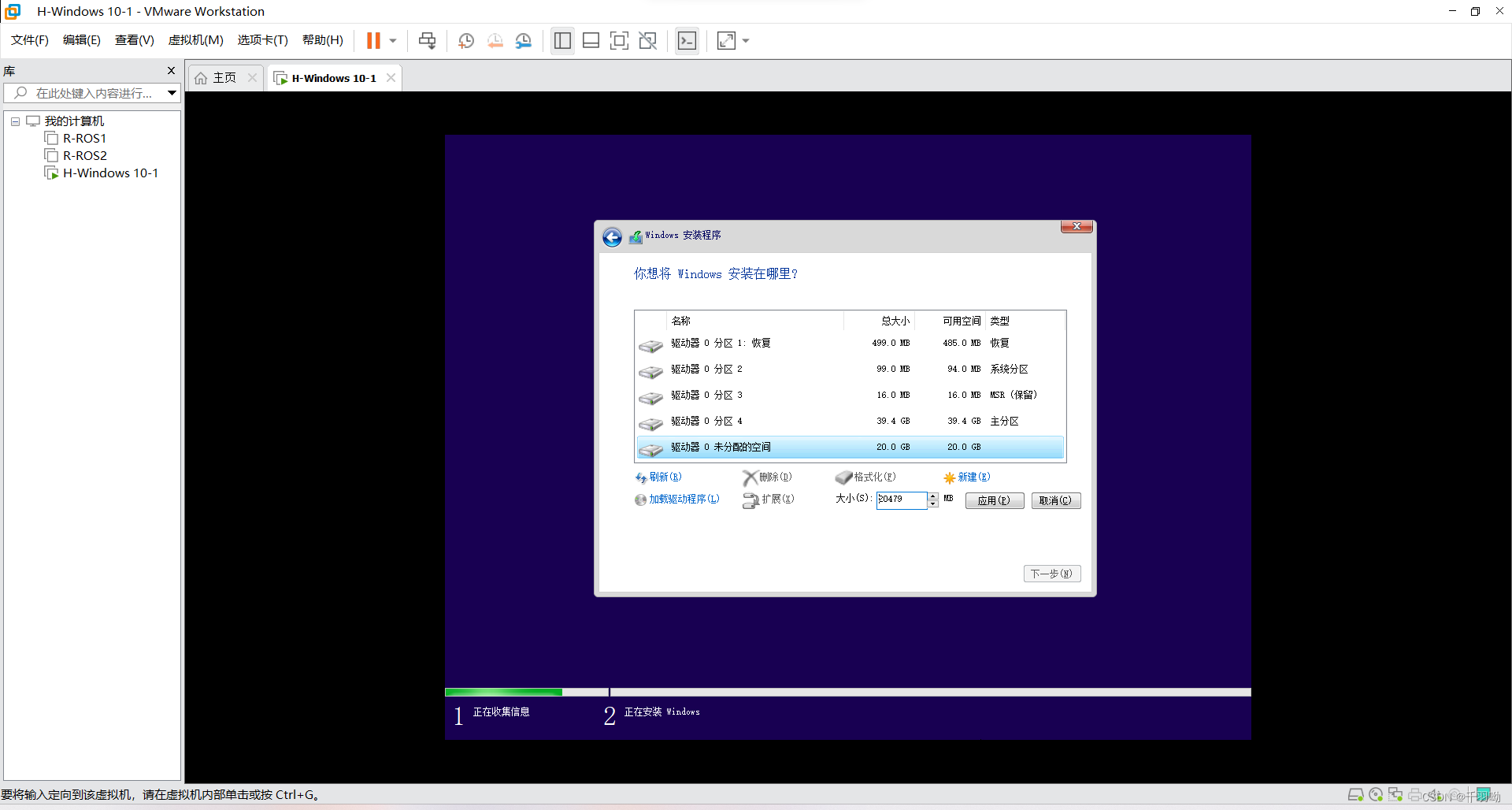Close the H-Windows 10-1 tab

click(391, 77)
